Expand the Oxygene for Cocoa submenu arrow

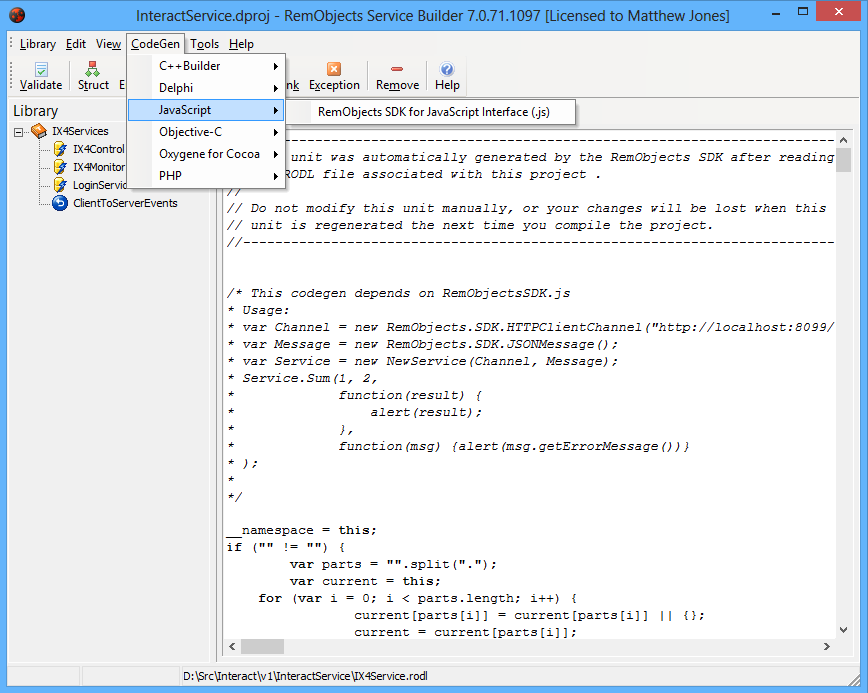tap(275, 154)
